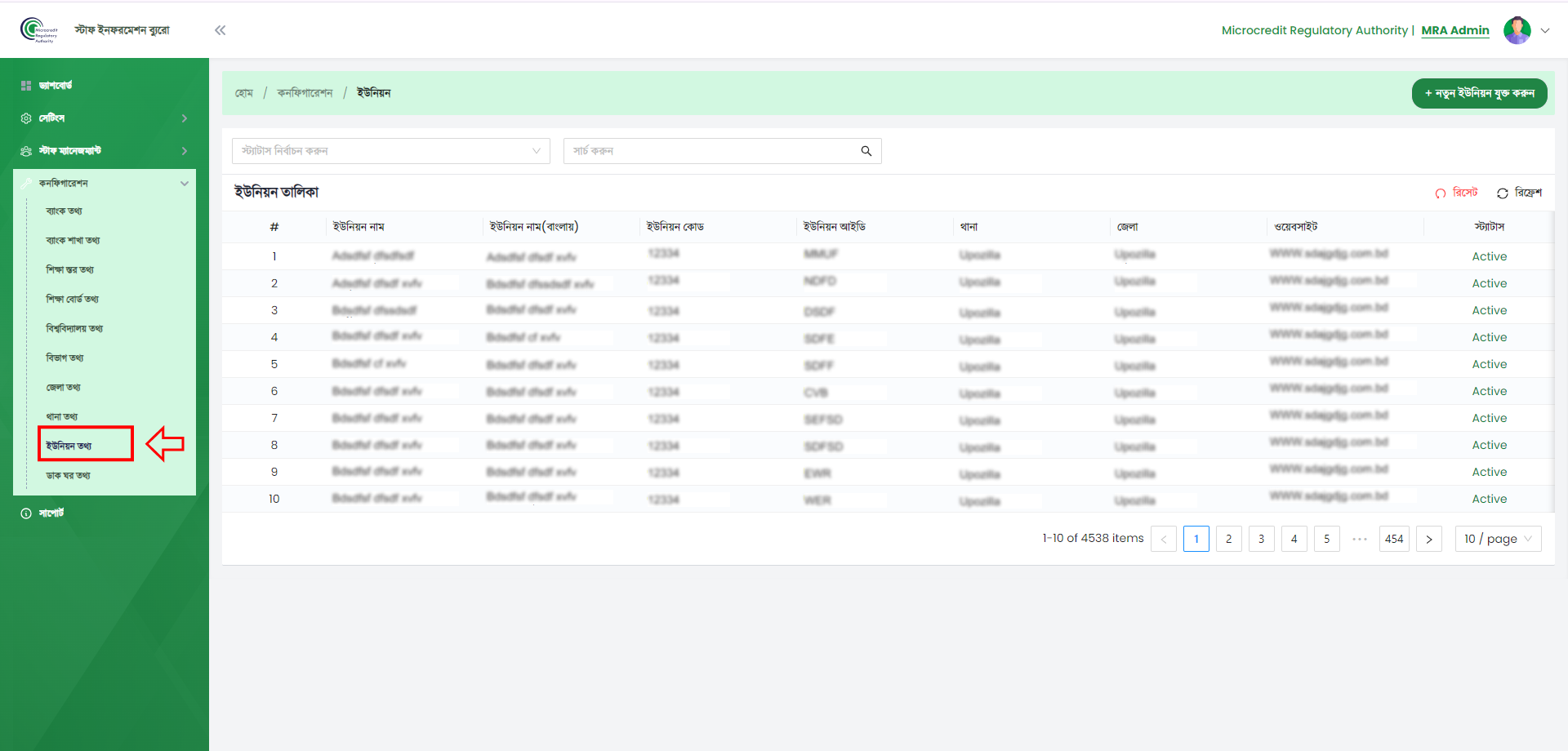1568x751 pixels.
Task: Open ব্যাংক তথ্য submenu item
Action: pos(65,211)
